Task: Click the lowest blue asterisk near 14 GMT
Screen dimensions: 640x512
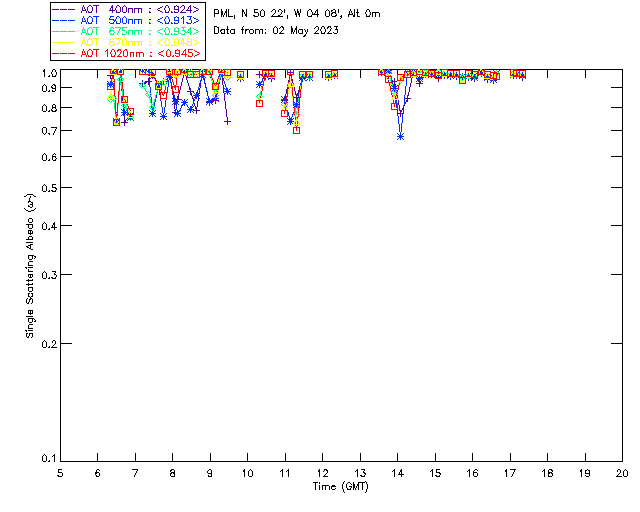Action: point(400,137)
